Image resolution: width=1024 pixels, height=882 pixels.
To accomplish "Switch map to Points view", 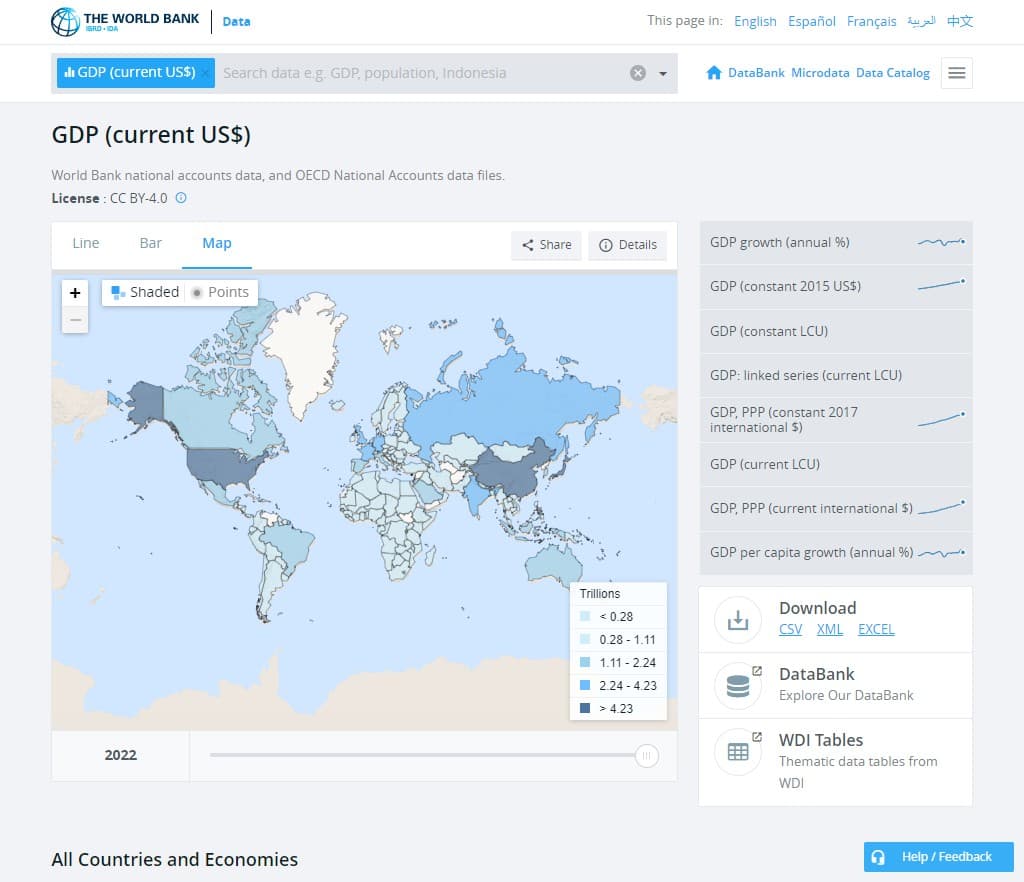I will (x=220, y=292).
